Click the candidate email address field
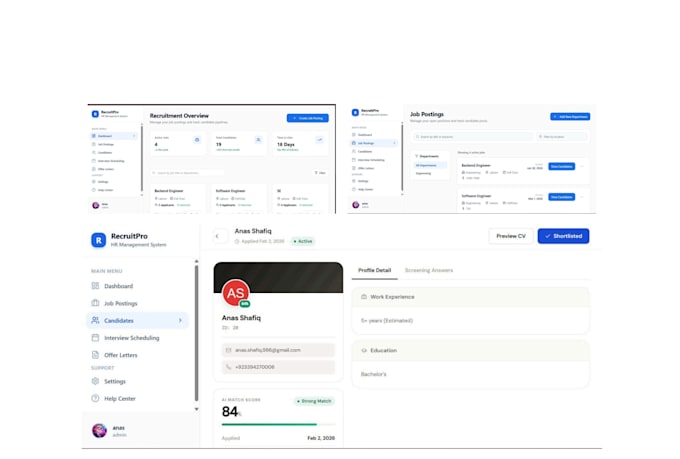Viewport: 680px width, 459px height. (278, 350)
